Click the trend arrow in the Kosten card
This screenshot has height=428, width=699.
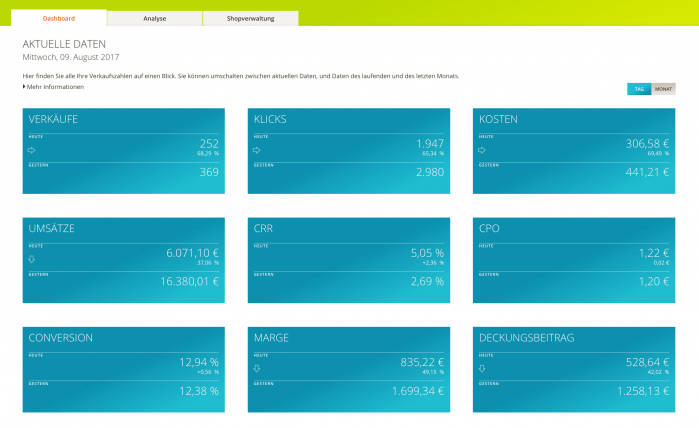coord(482,150)
